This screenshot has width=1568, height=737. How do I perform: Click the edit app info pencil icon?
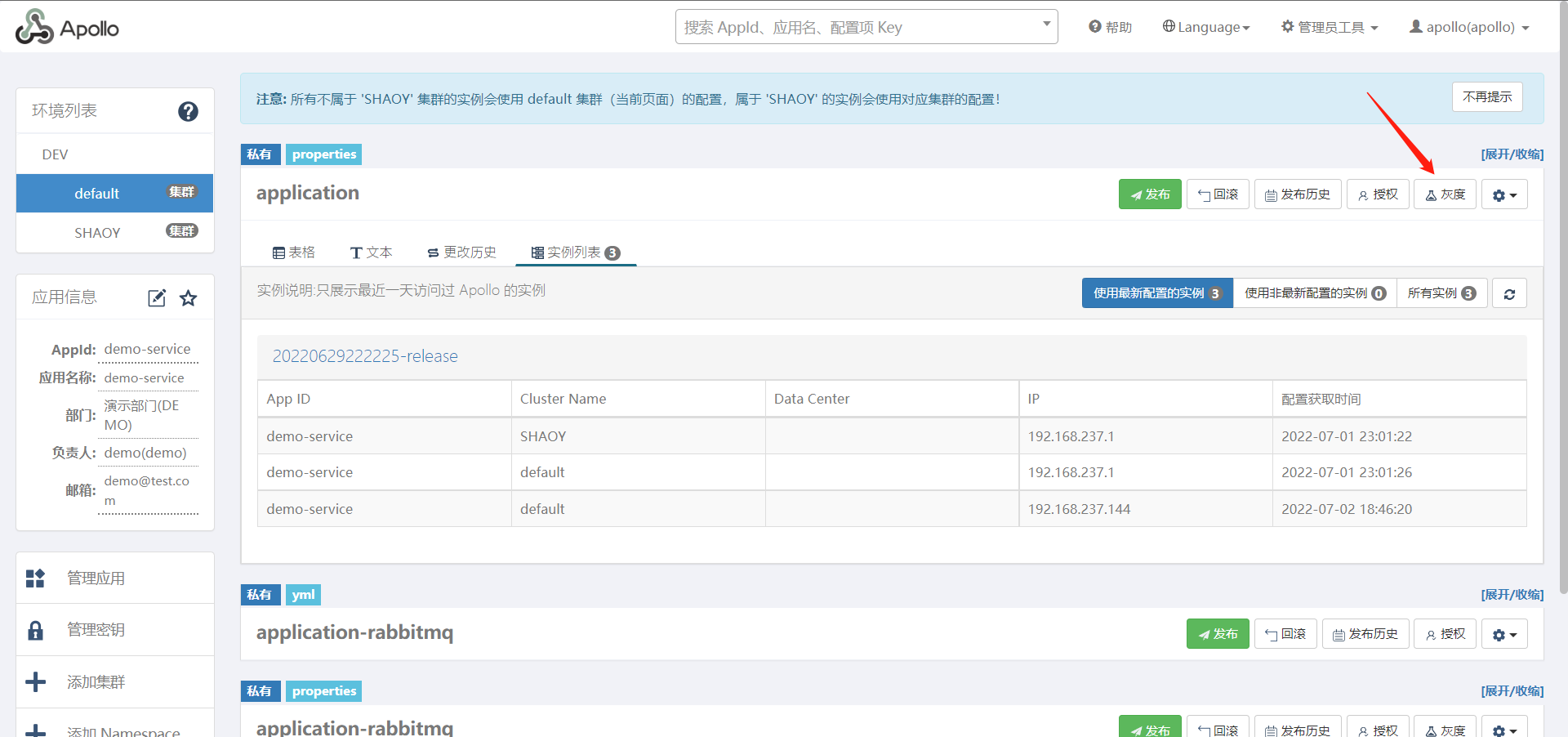pyautogui.click(x=157, y=298)
